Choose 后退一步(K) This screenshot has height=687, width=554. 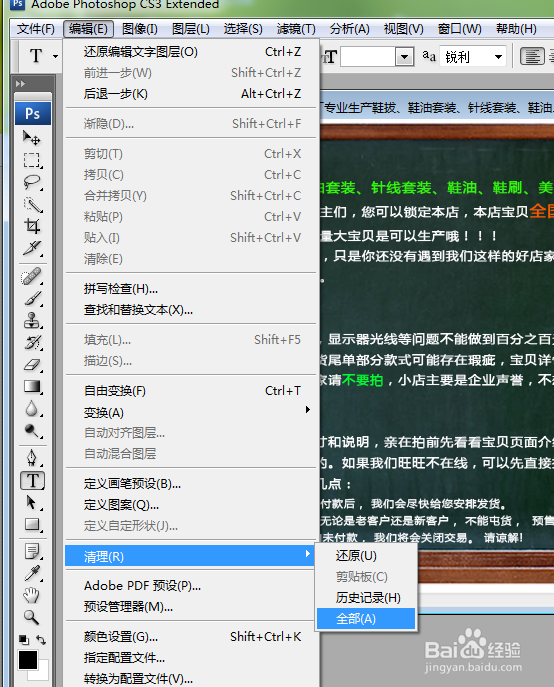pyautogui.click(x=191, y=94)
